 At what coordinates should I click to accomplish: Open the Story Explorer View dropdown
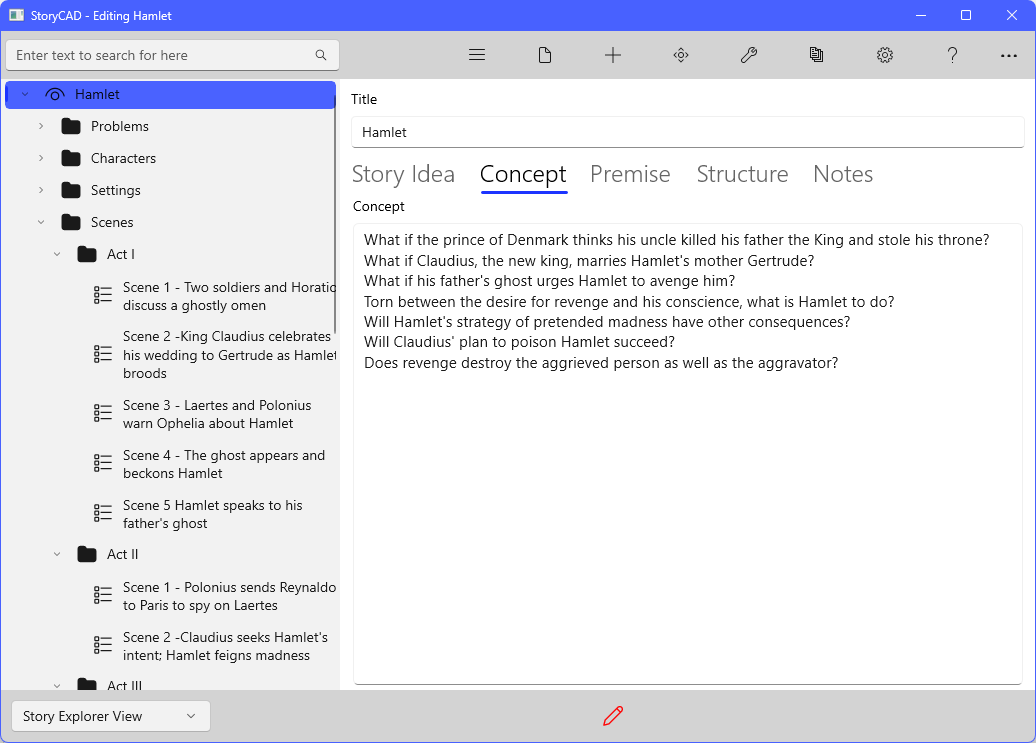click(111, 716)
